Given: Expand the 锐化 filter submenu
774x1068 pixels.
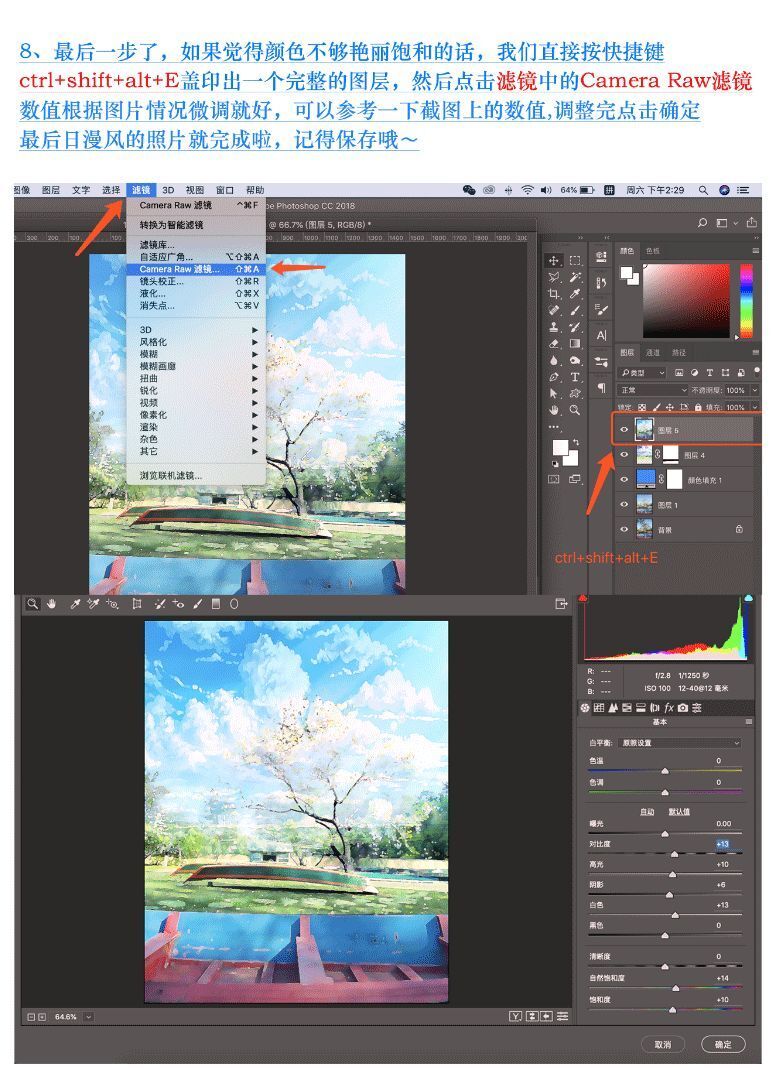Looking at the screenshot, I should [x=196, y=390].
